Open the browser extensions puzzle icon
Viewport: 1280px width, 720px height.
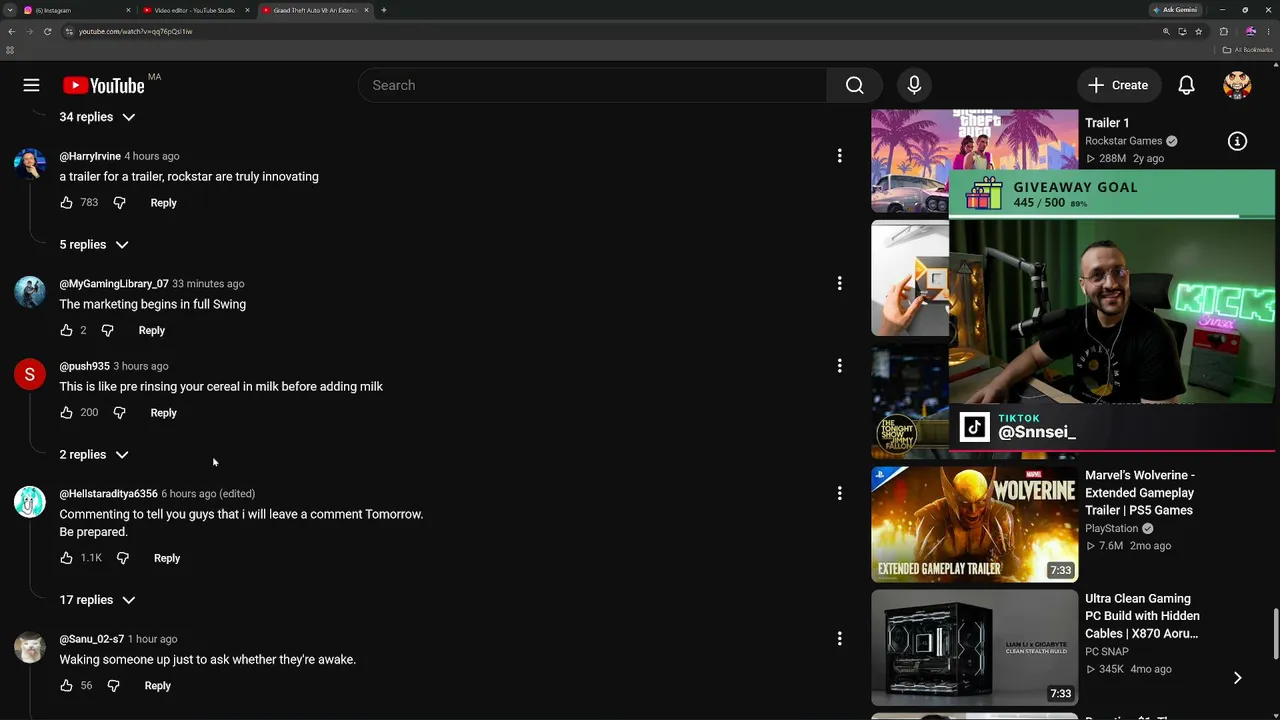point(1223,31)
